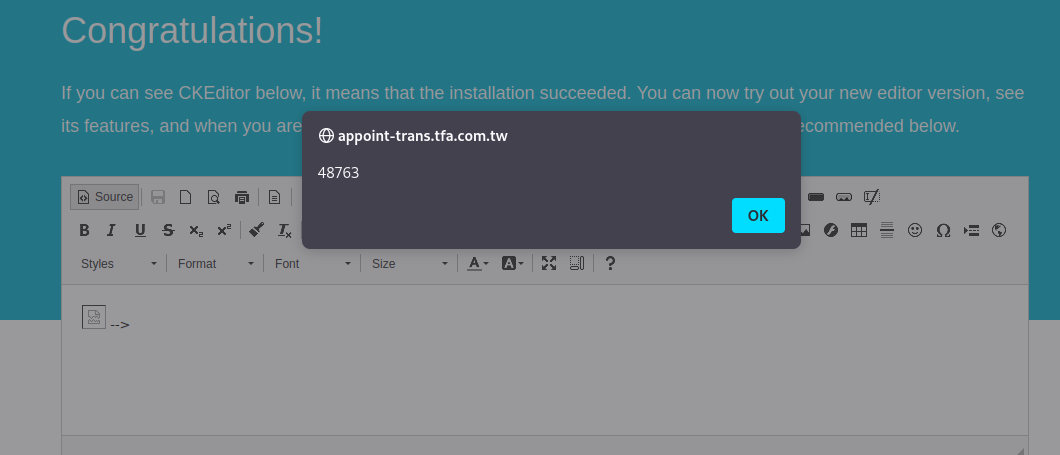
Task: Insert a Horizontal Line
Action: click(887, 231)
